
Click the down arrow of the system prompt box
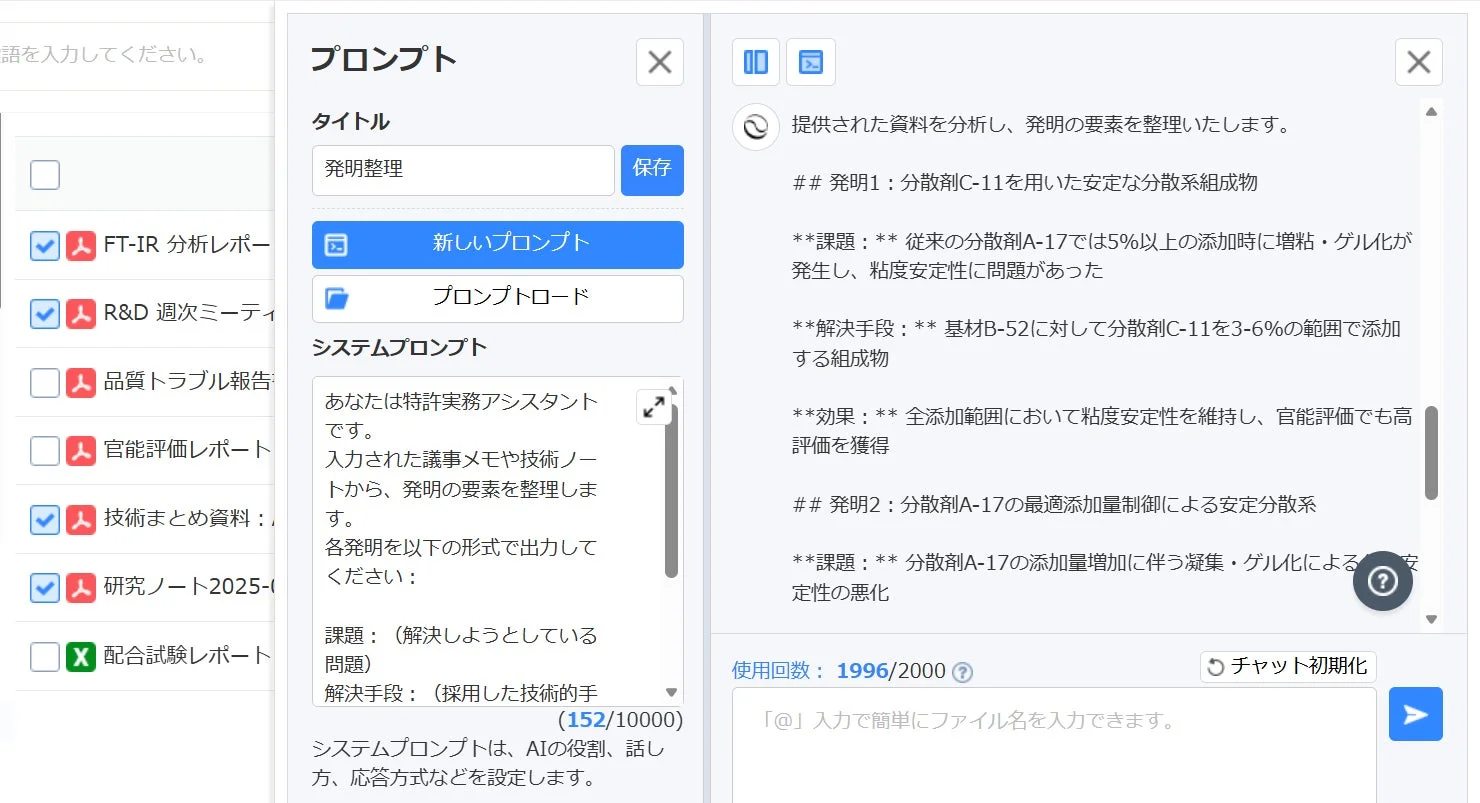click(671, 691)
